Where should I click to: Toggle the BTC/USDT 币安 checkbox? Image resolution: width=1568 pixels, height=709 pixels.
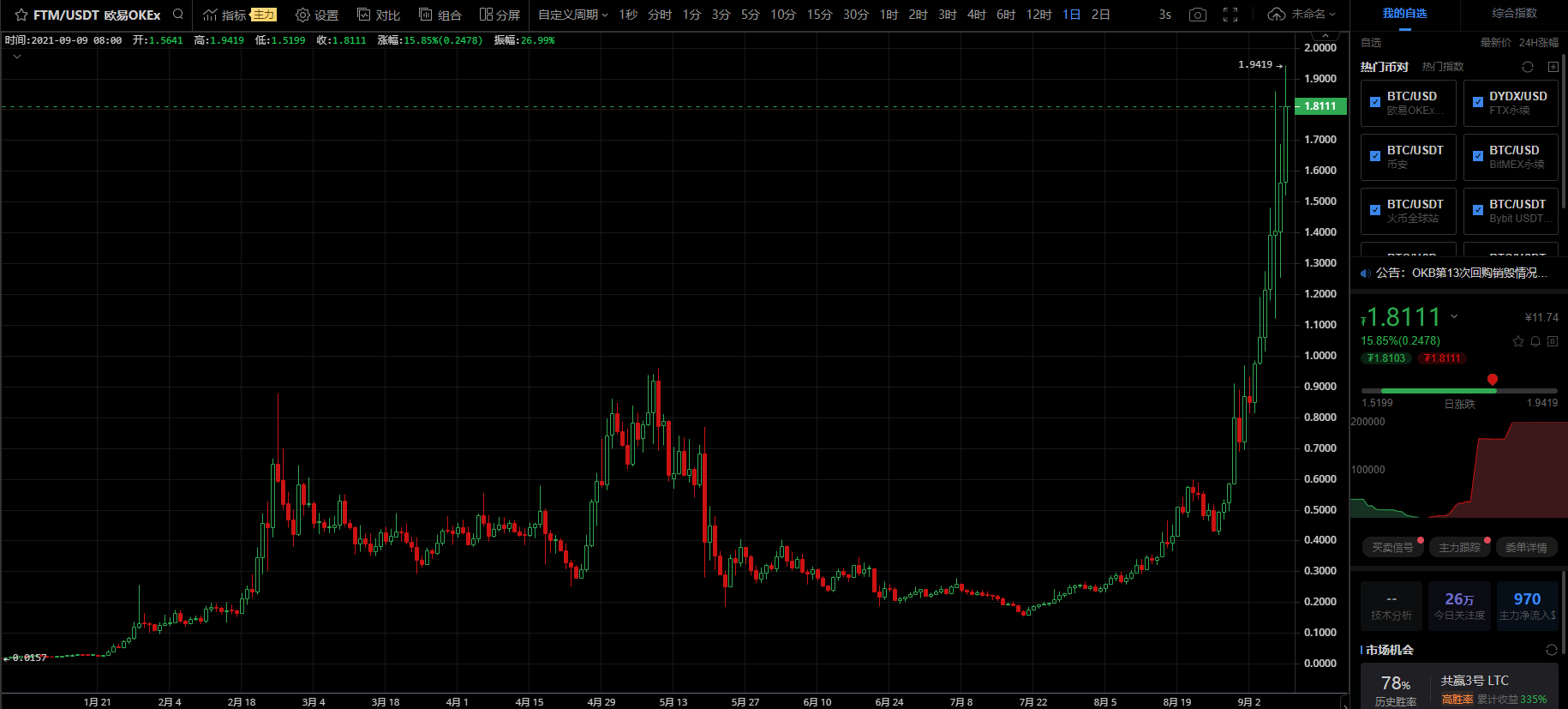(1375, 156)
